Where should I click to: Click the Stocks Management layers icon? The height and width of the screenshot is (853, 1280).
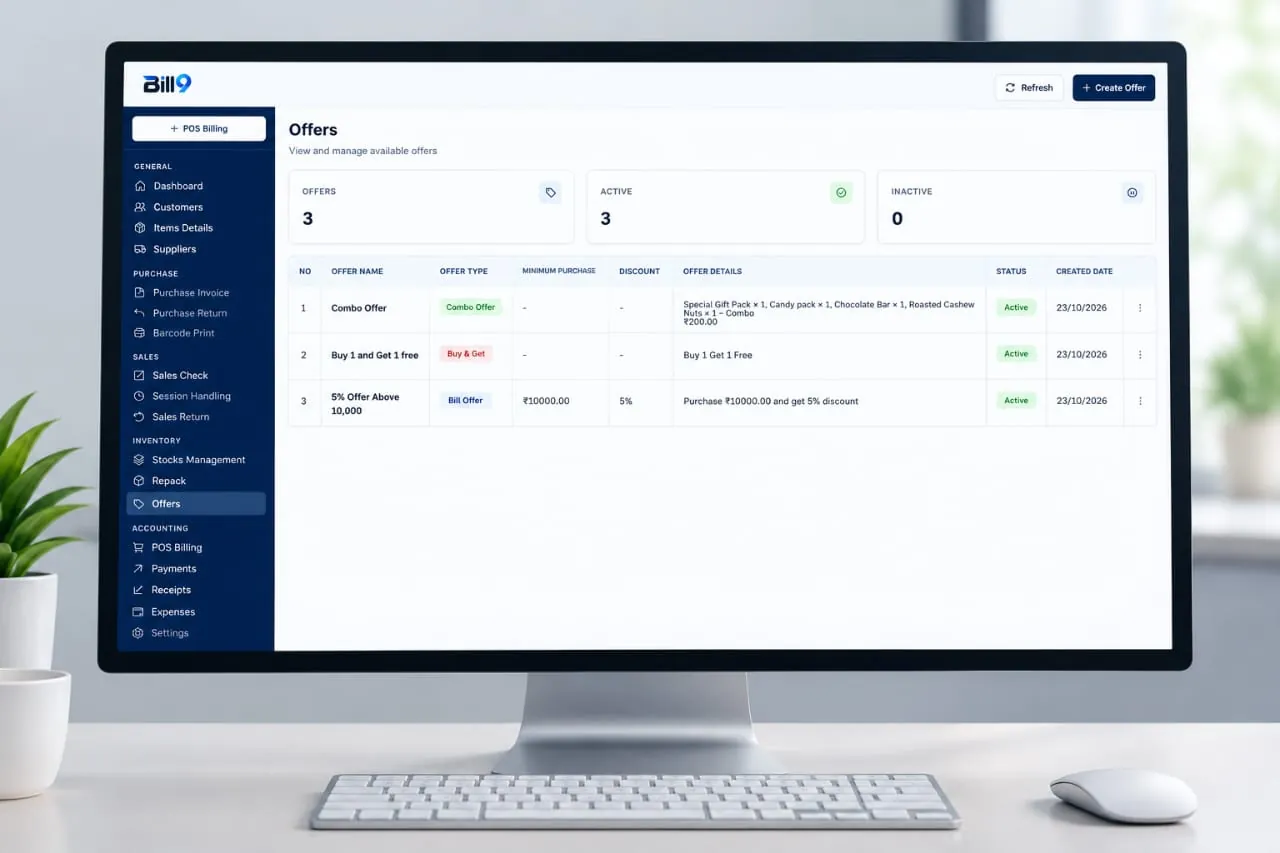(139, 460)
